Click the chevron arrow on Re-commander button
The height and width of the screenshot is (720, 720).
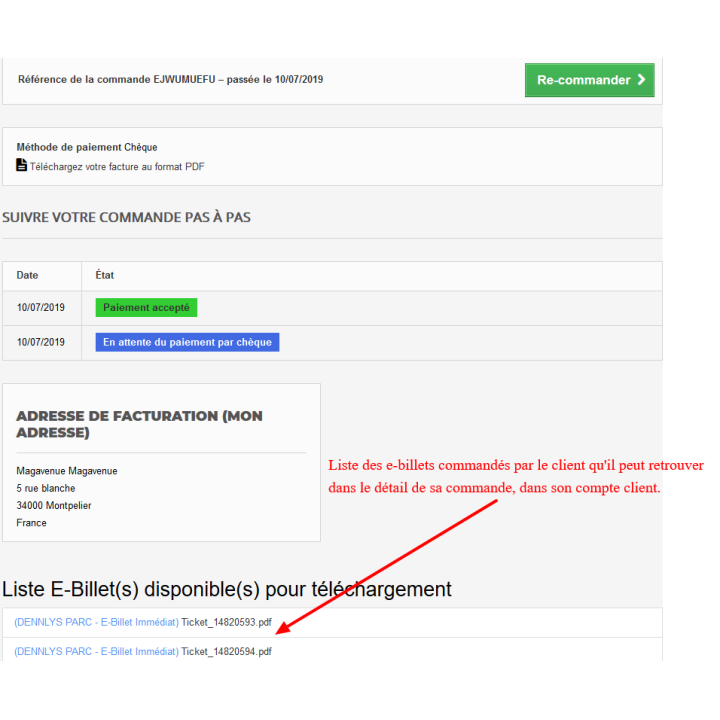point(642,80)
